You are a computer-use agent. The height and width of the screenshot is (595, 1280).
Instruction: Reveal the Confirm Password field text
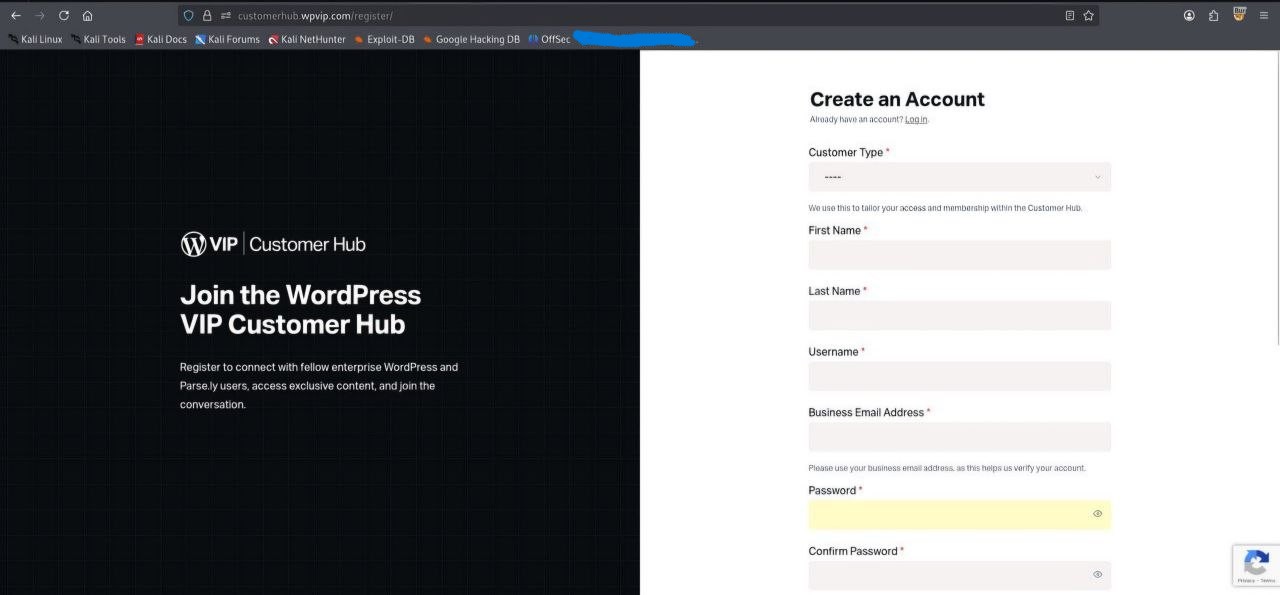[x=1096, y=574]
